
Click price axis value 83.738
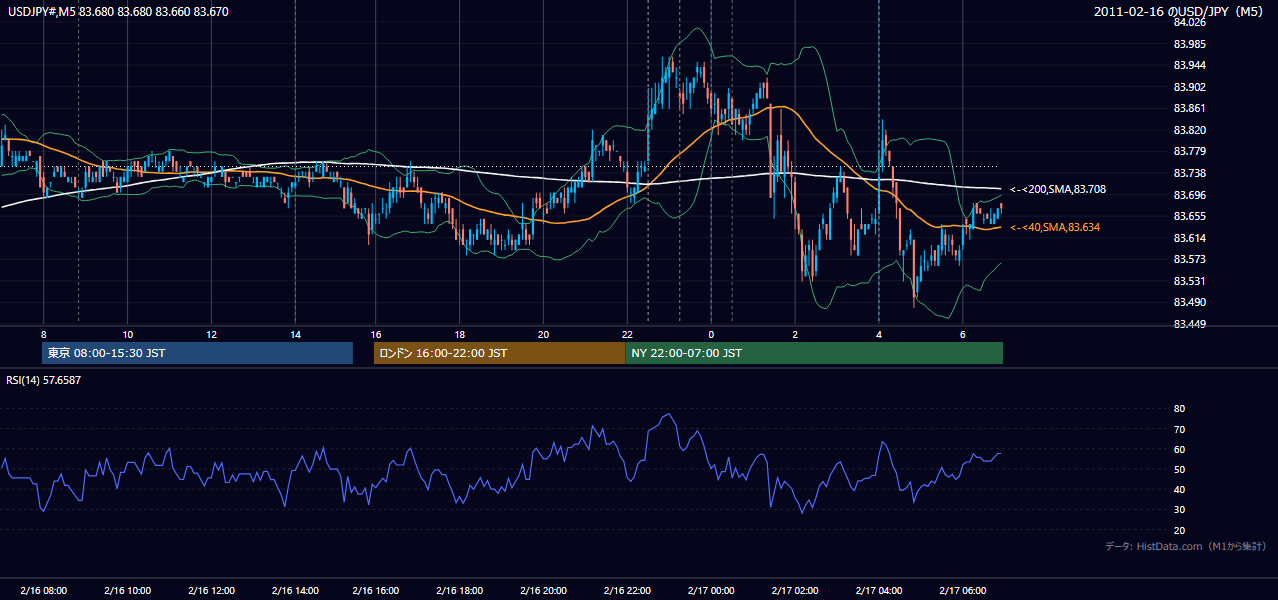[x=1189, y=173]
